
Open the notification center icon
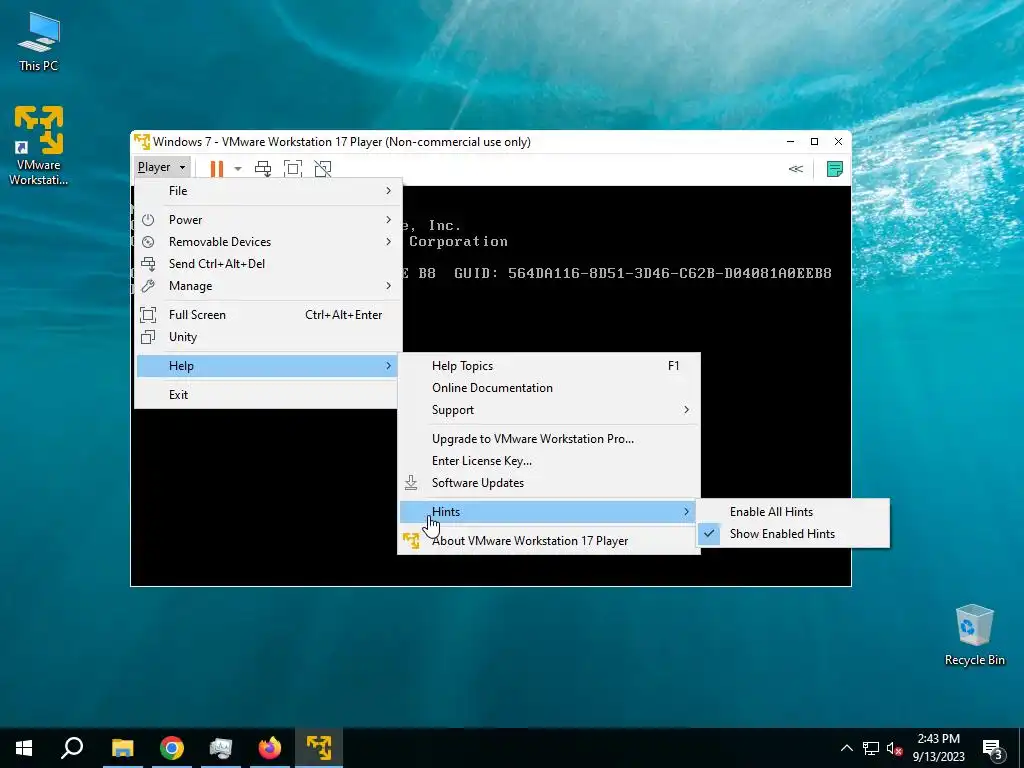pos(993,749)
